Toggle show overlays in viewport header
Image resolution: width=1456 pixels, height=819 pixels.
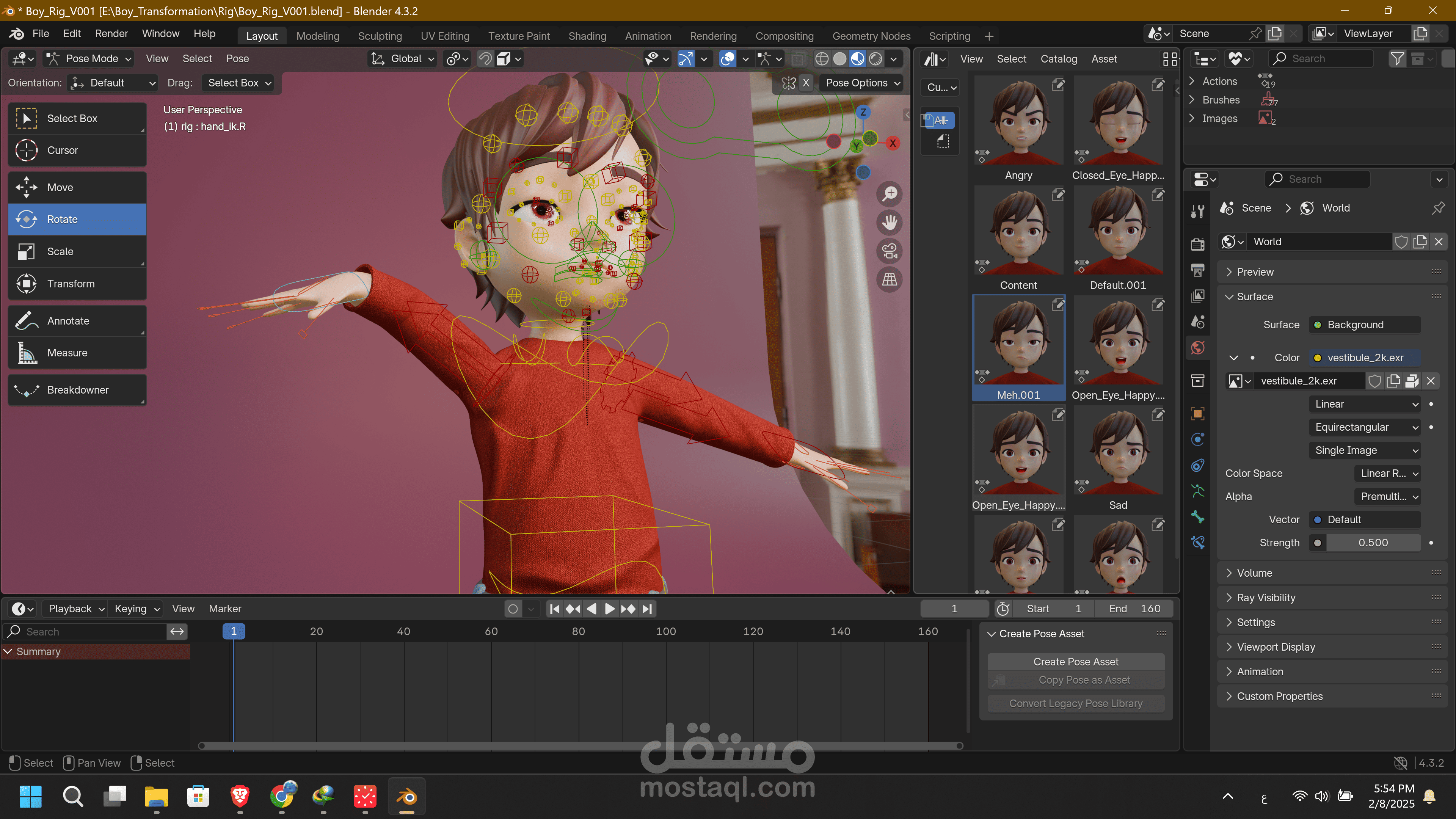tap(728, 59)
